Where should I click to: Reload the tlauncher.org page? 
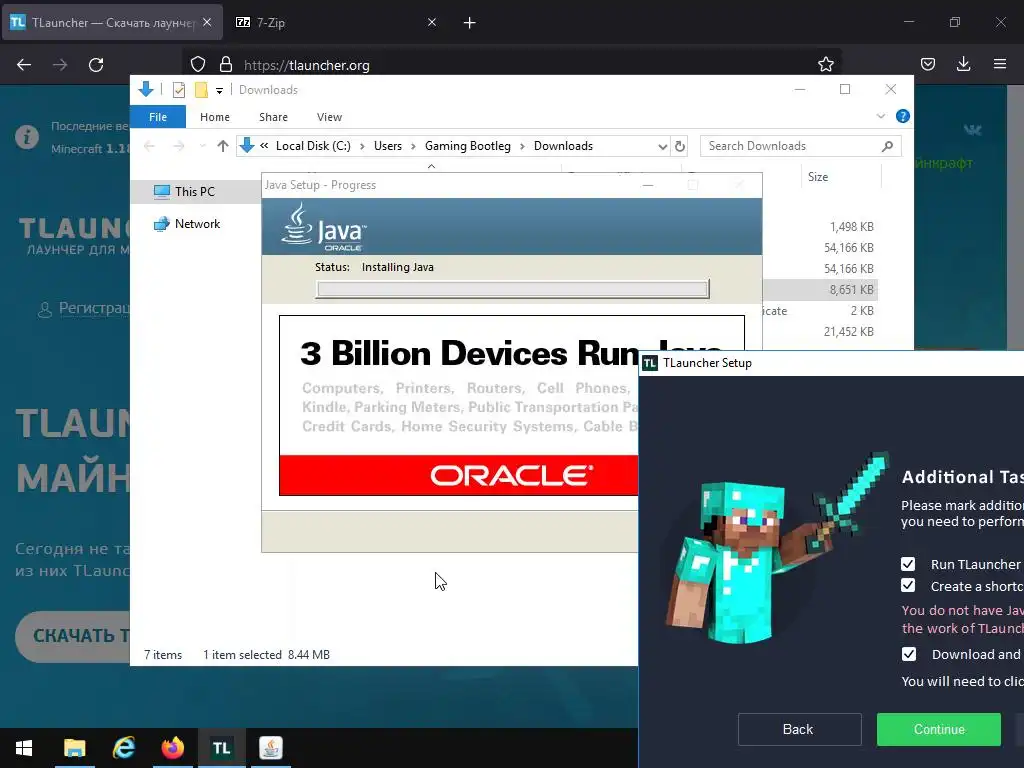point(96,65)
